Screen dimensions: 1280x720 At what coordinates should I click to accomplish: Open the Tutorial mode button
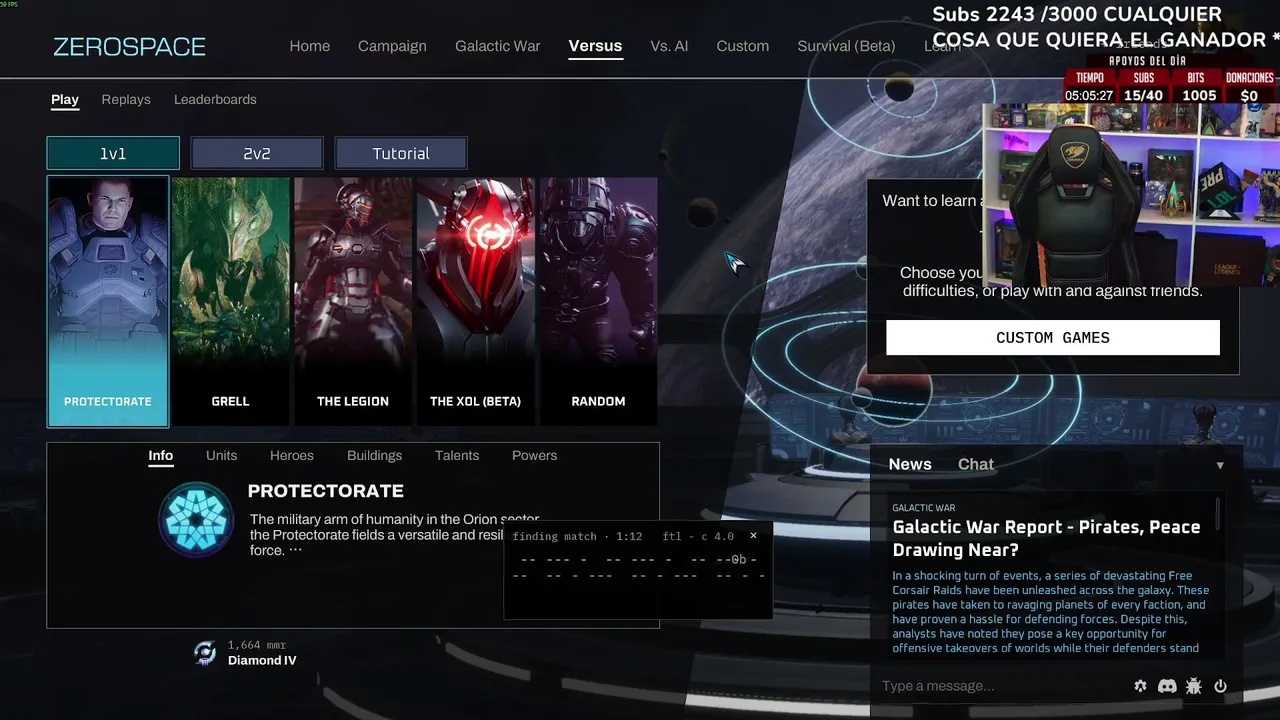click(x=401, y=153)
